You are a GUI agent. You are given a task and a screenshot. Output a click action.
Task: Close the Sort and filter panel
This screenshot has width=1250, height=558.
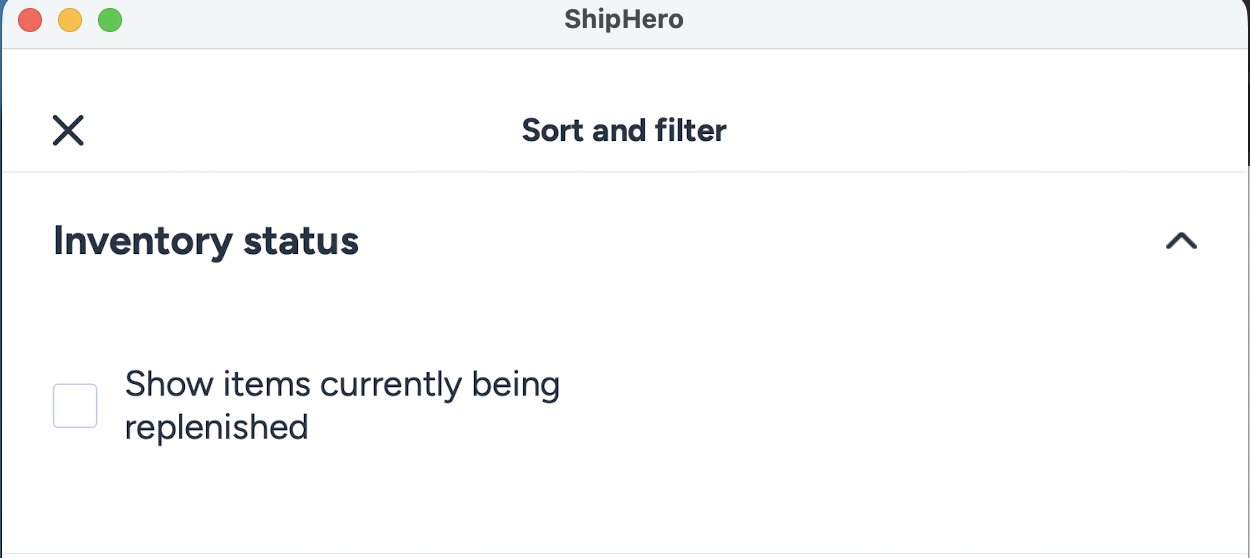[x=68, y=130]
